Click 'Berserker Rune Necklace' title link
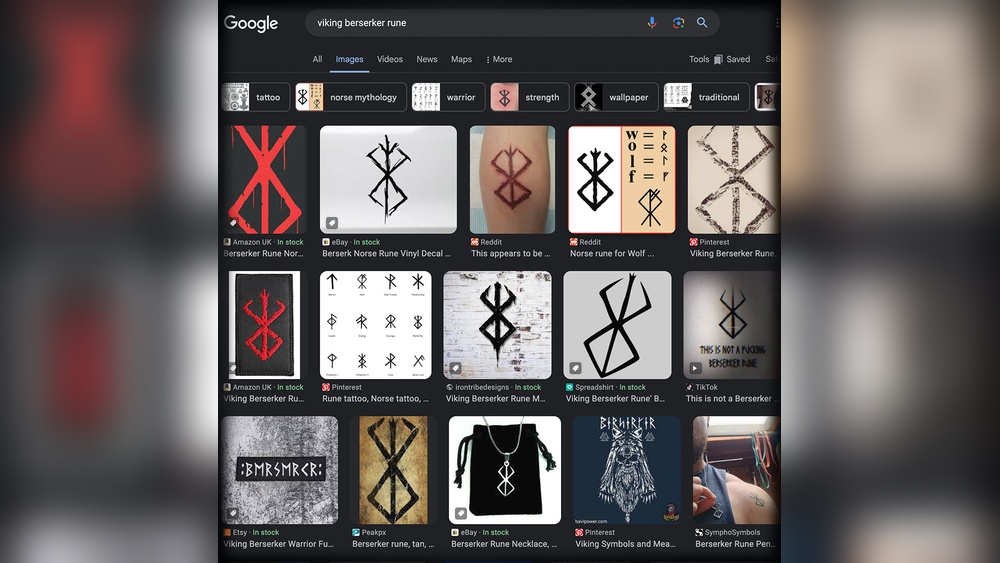The width and height of the screenshot is (1000, 563). click(504, 544)
